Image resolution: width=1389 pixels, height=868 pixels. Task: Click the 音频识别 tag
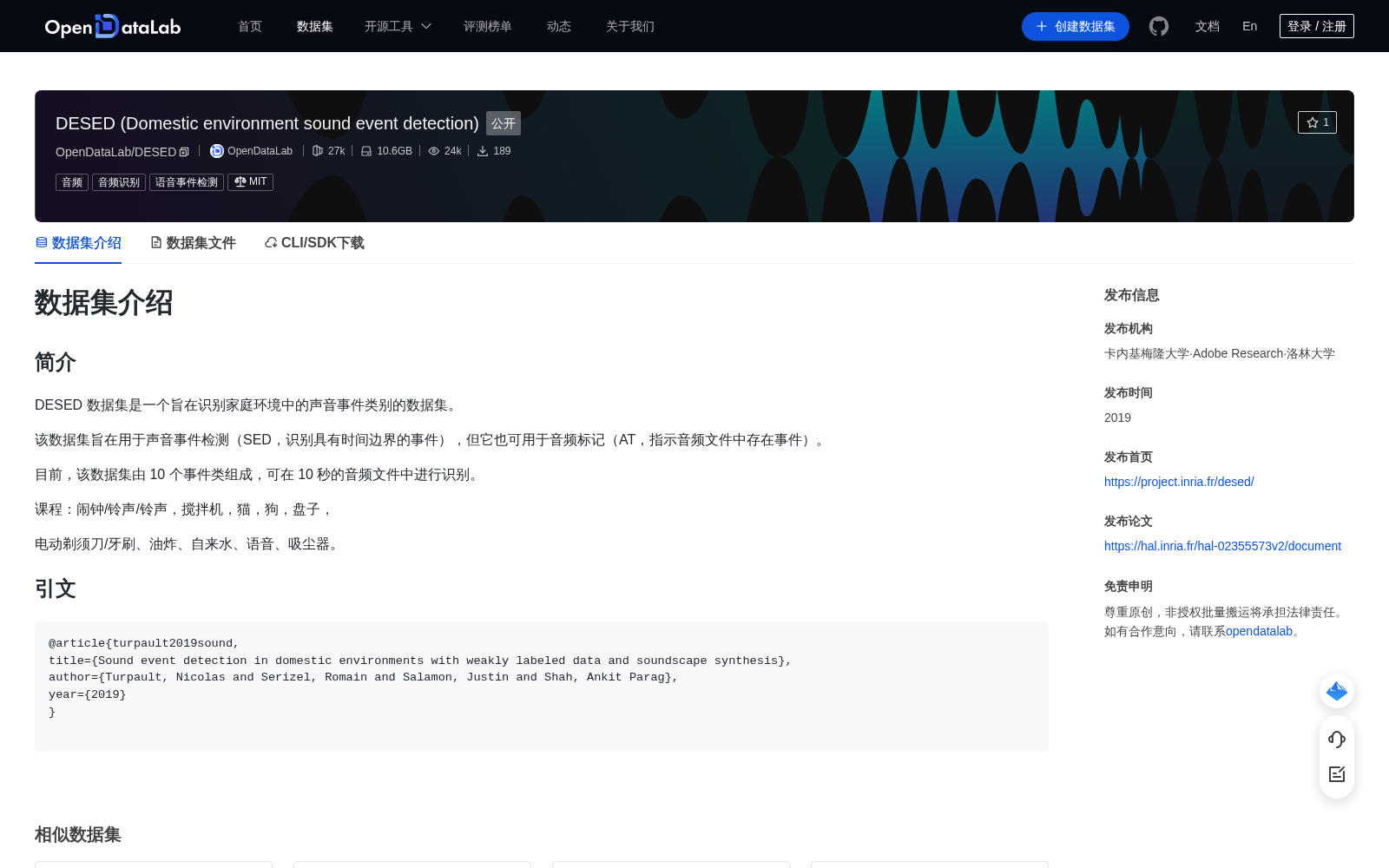click(x=119, y=182)
